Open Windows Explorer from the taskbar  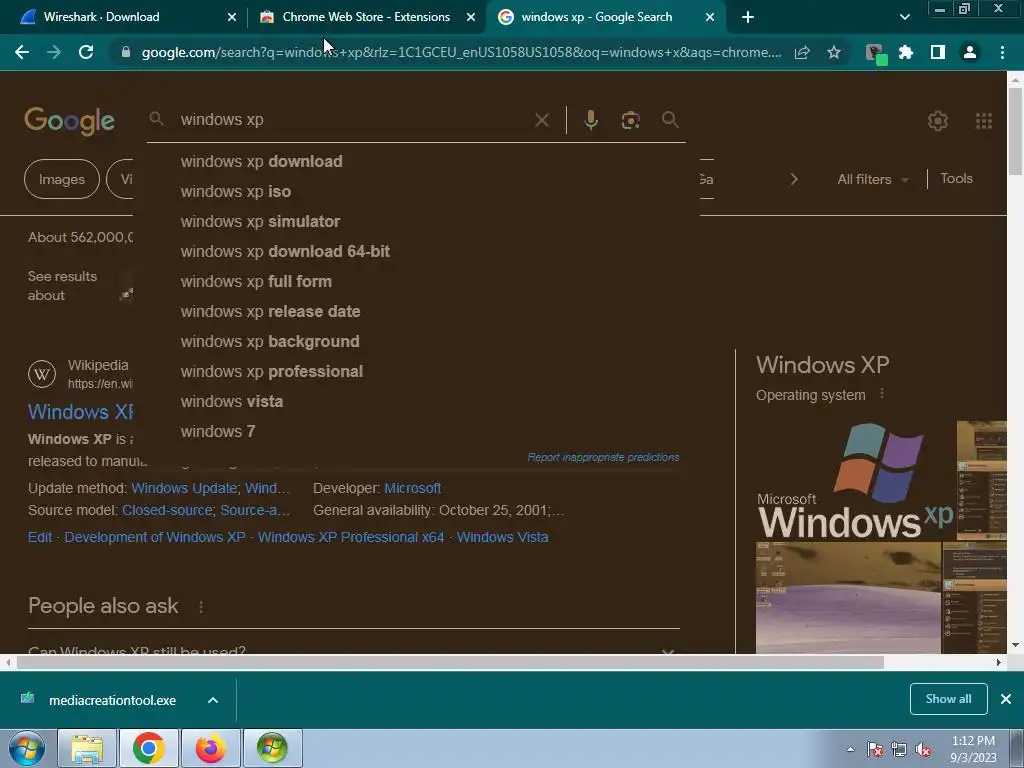point(87,748)
